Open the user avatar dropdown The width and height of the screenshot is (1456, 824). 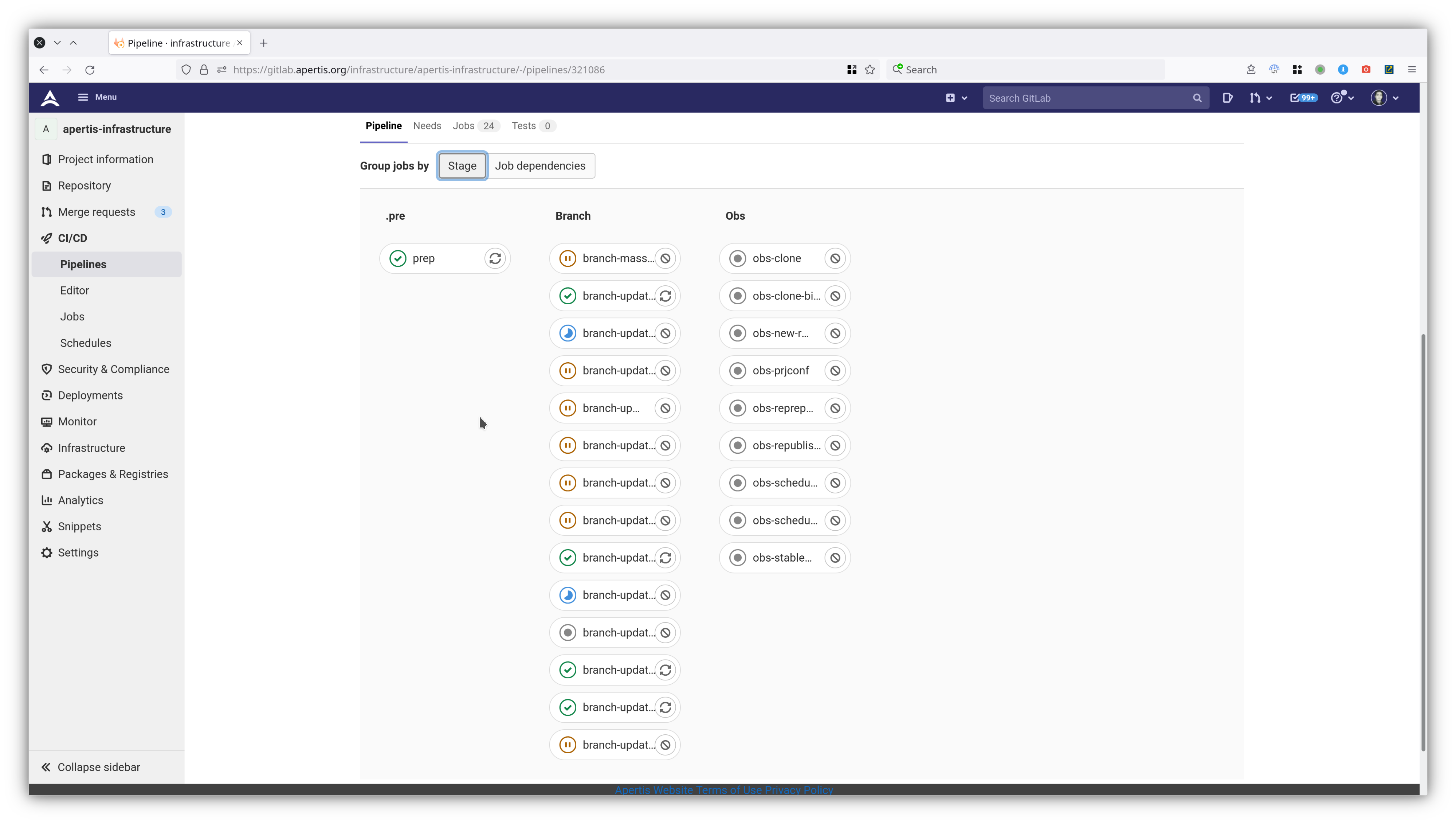tap(1384, 98)
